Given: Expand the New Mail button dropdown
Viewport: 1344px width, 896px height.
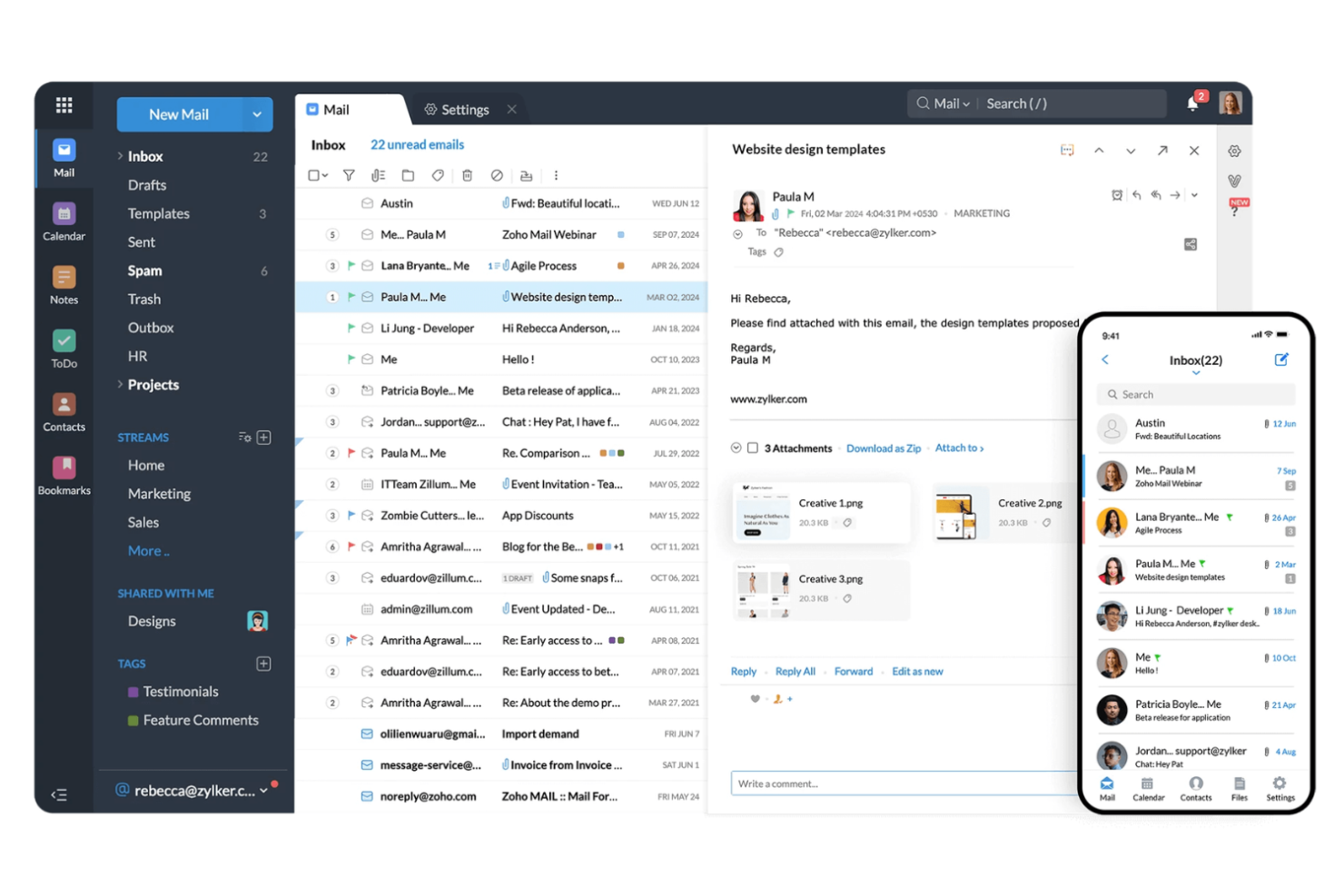Looking at the screenshot, I should tap(257, 114).
